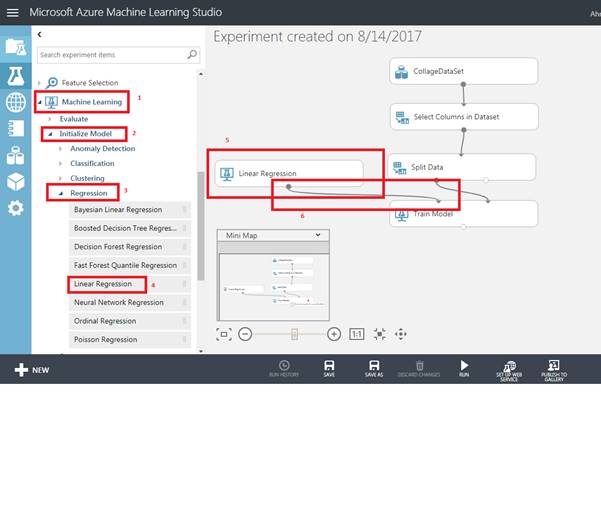Click the palette scrollbar down arrow
Screen dimensions: 601x517
(x=201, y=351)
